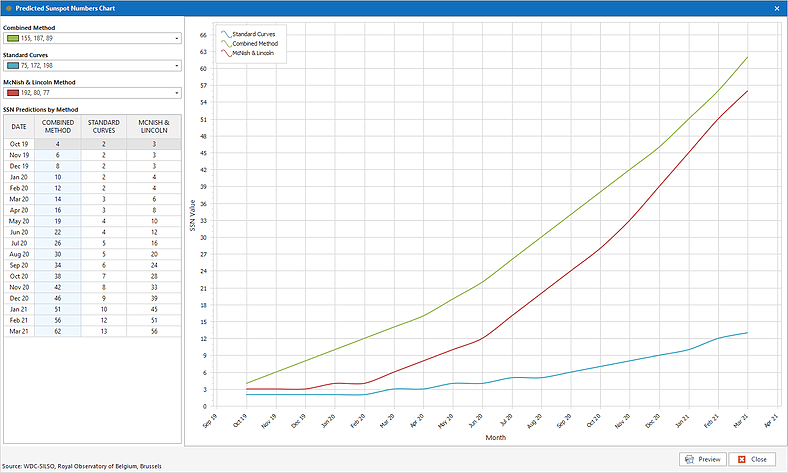Click the source text WDC-SILSO Royal Observatory
Viewport: 788px width, 473px height.
coord(82,466)
